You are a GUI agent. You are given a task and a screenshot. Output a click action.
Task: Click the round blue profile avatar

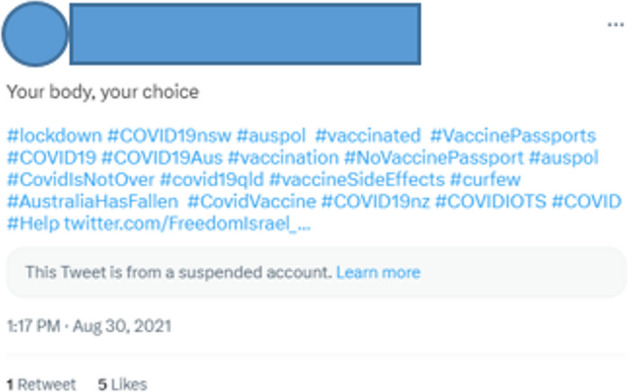(35, 34)
